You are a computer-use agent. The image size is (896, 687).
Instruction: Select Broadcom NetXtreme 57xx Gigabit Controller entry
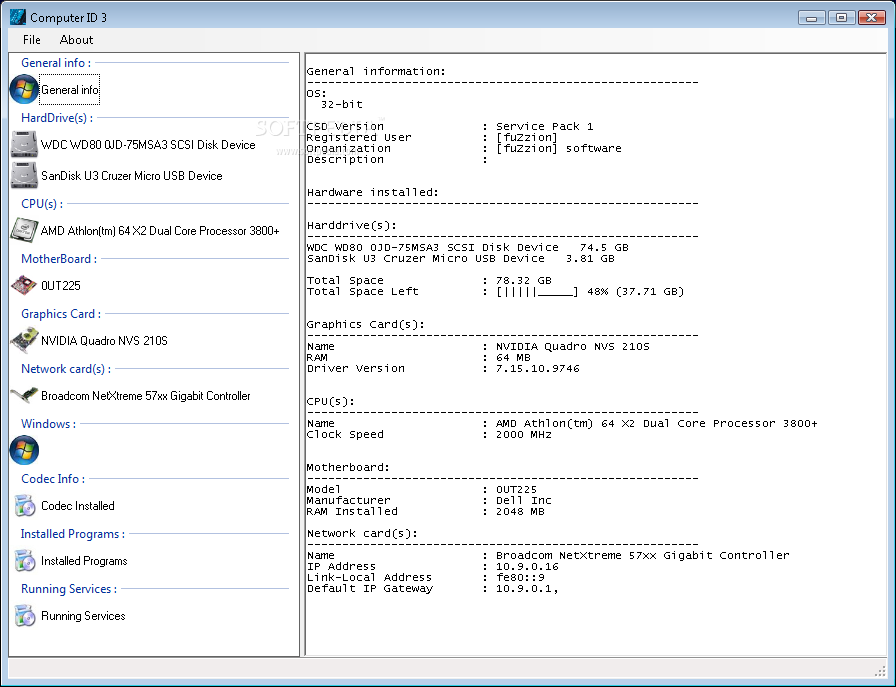click(x=146, y=396)
